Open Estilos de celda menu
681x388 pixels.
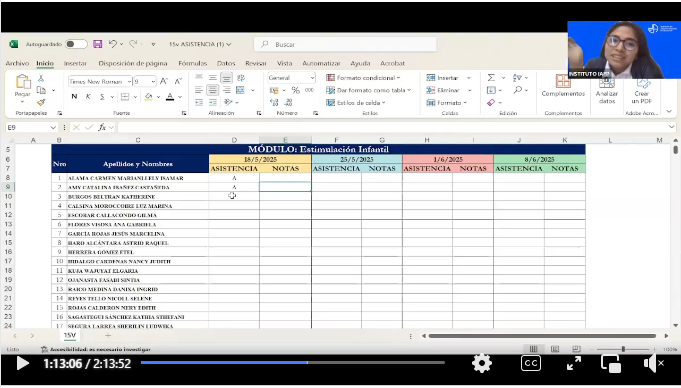pyautogui.click(x=356, y=103)
